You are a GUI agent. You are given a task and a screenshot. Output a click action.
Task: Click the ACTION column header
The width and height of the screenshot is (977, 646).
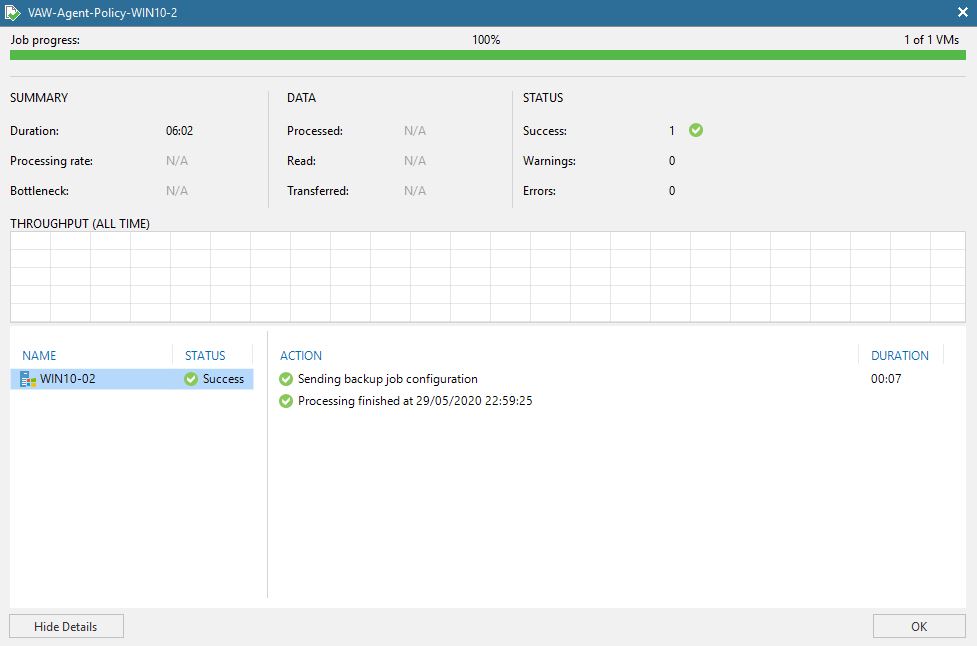click(301, 355)
